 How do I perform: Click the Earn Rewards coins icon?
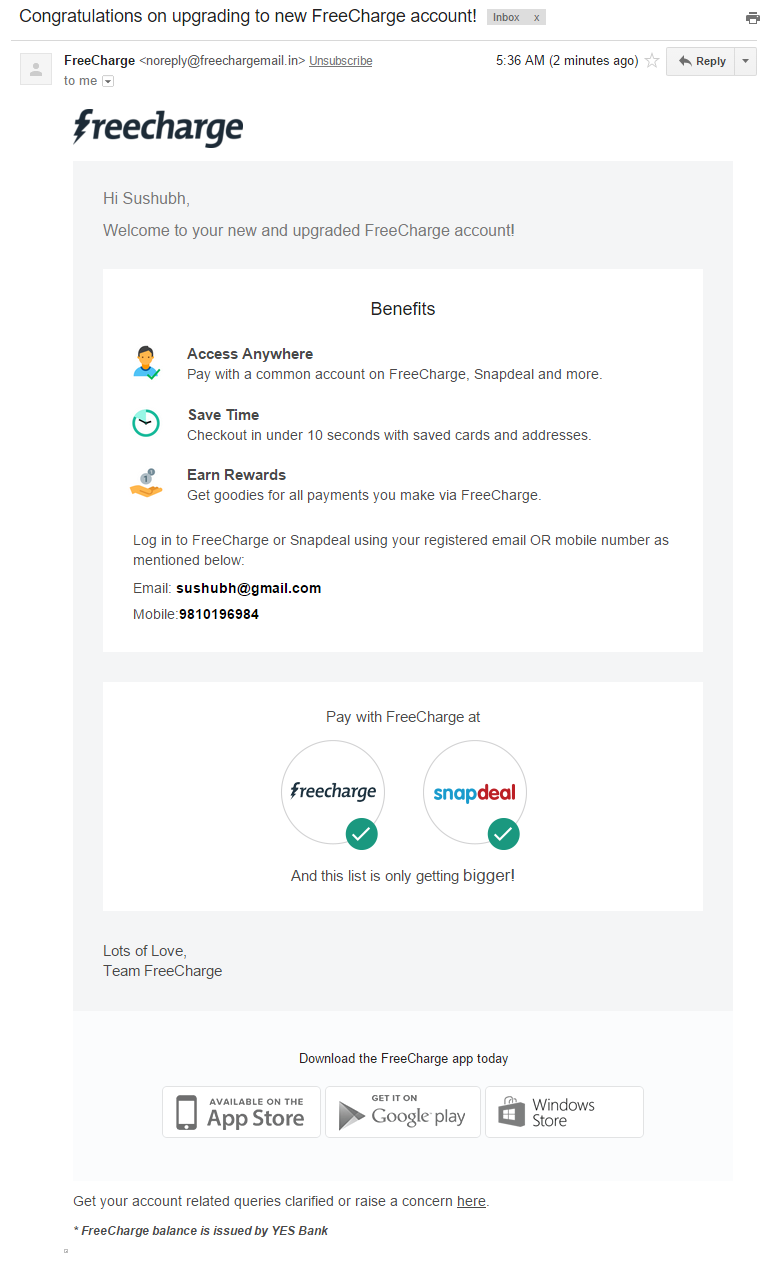146,483
